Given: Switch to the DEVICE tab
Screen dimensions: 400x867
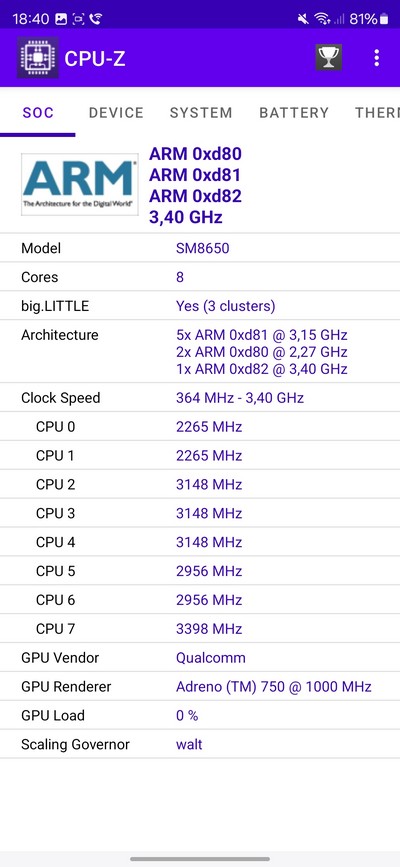Looking at the screenshot, I should coord(116,113).
